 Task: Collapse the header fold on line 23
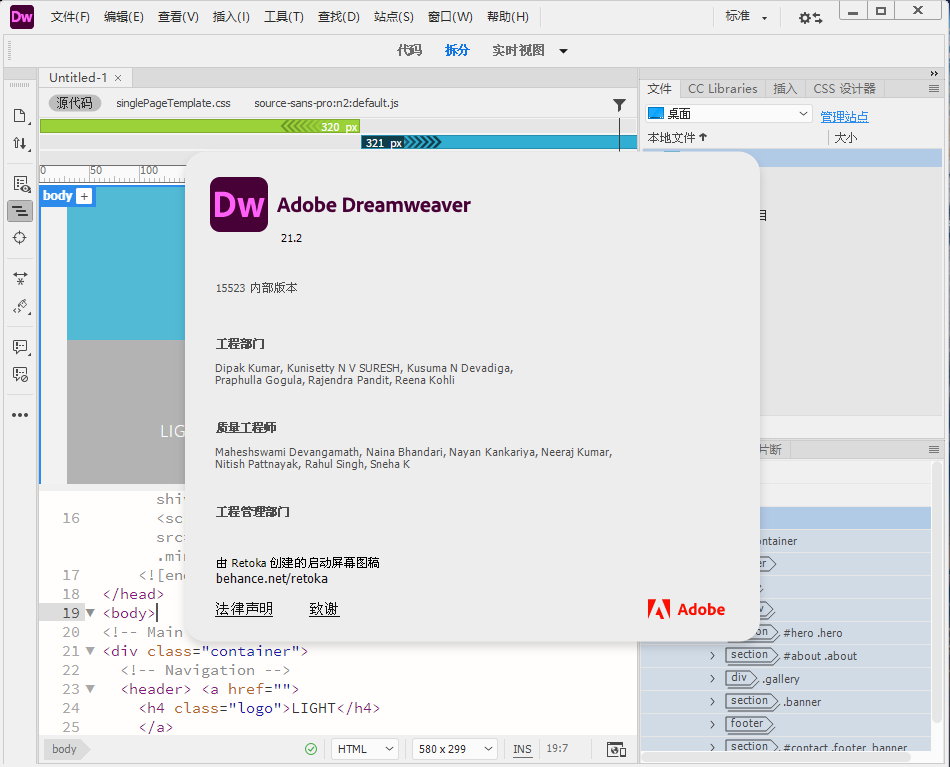click(x=90, y=689)
